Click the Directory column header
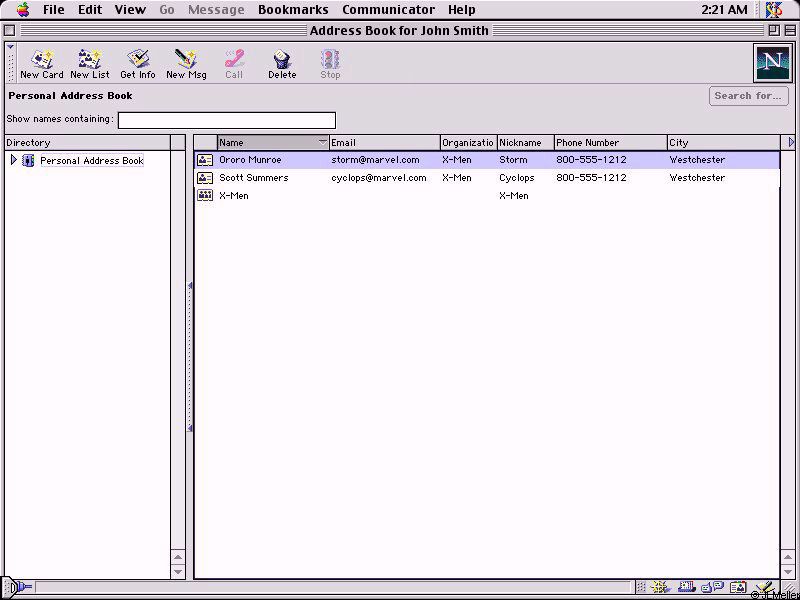 [x=87, y=143]
